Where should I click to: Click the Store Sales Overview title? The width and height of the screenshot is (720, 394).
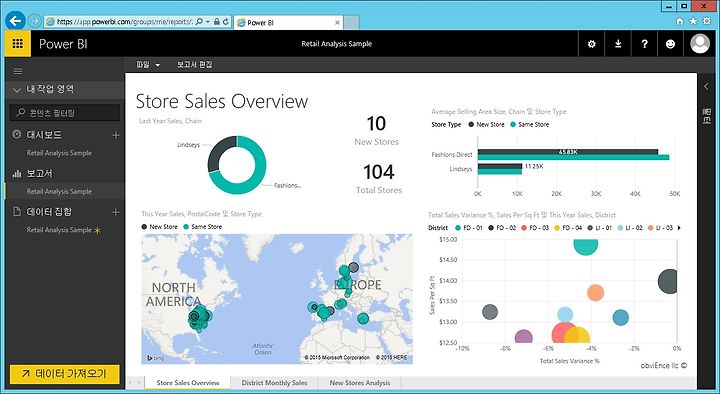click(222, 101)
